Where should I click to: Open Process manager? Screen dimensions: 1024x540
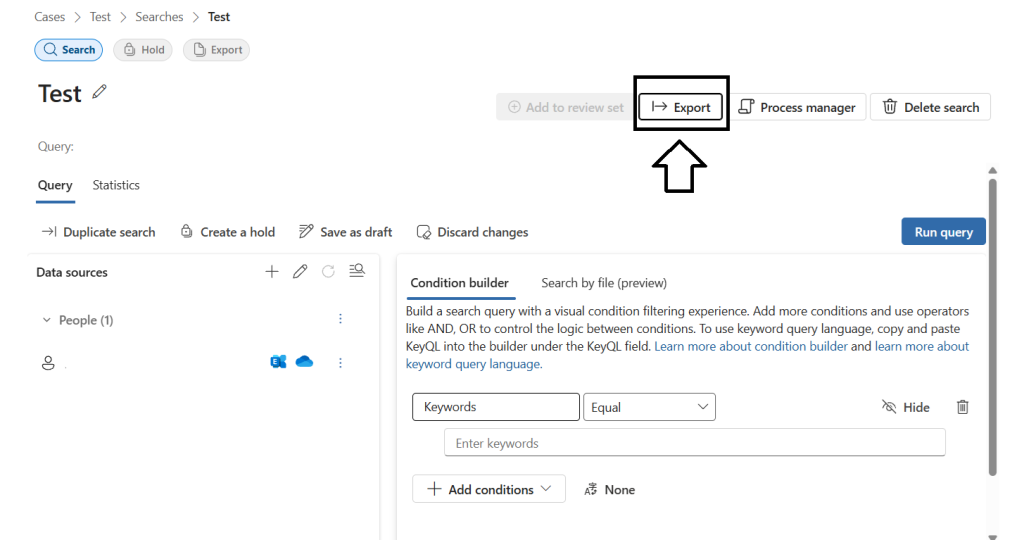pyautogui.click(x=797, y=107)
